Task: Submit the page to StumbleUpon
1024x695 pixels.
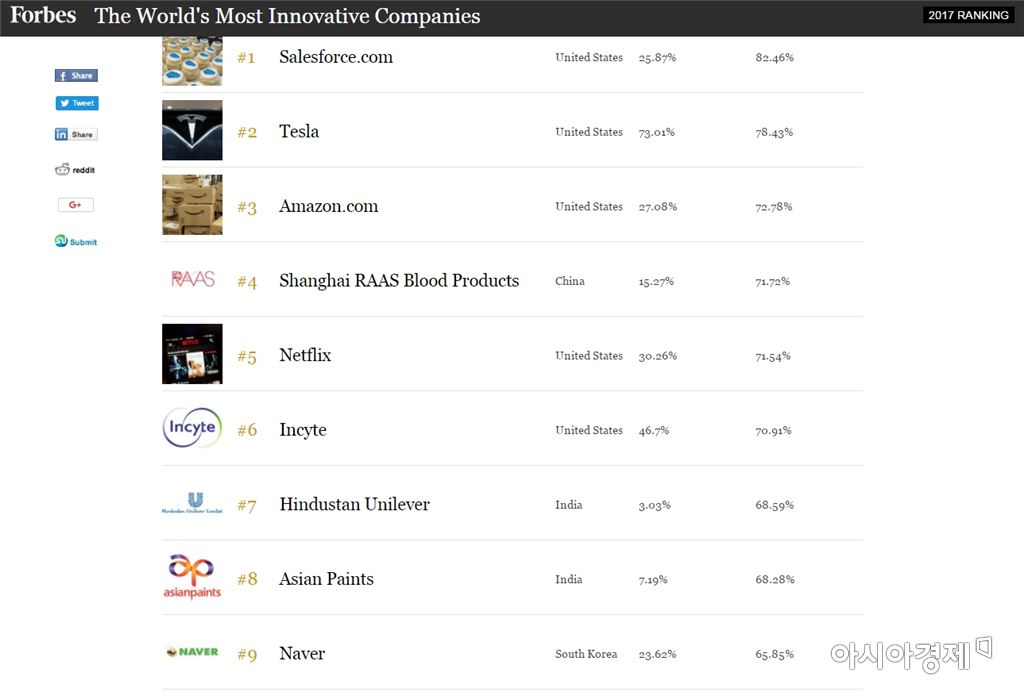Action: coord(76,242)
